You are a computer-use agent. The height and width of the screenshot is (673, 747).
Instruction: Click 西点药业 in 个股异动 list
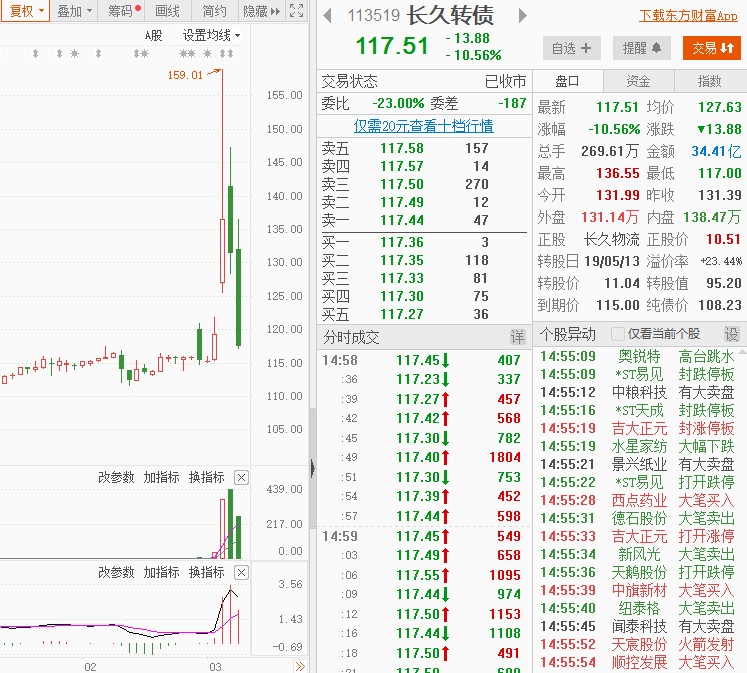[639, 500]
